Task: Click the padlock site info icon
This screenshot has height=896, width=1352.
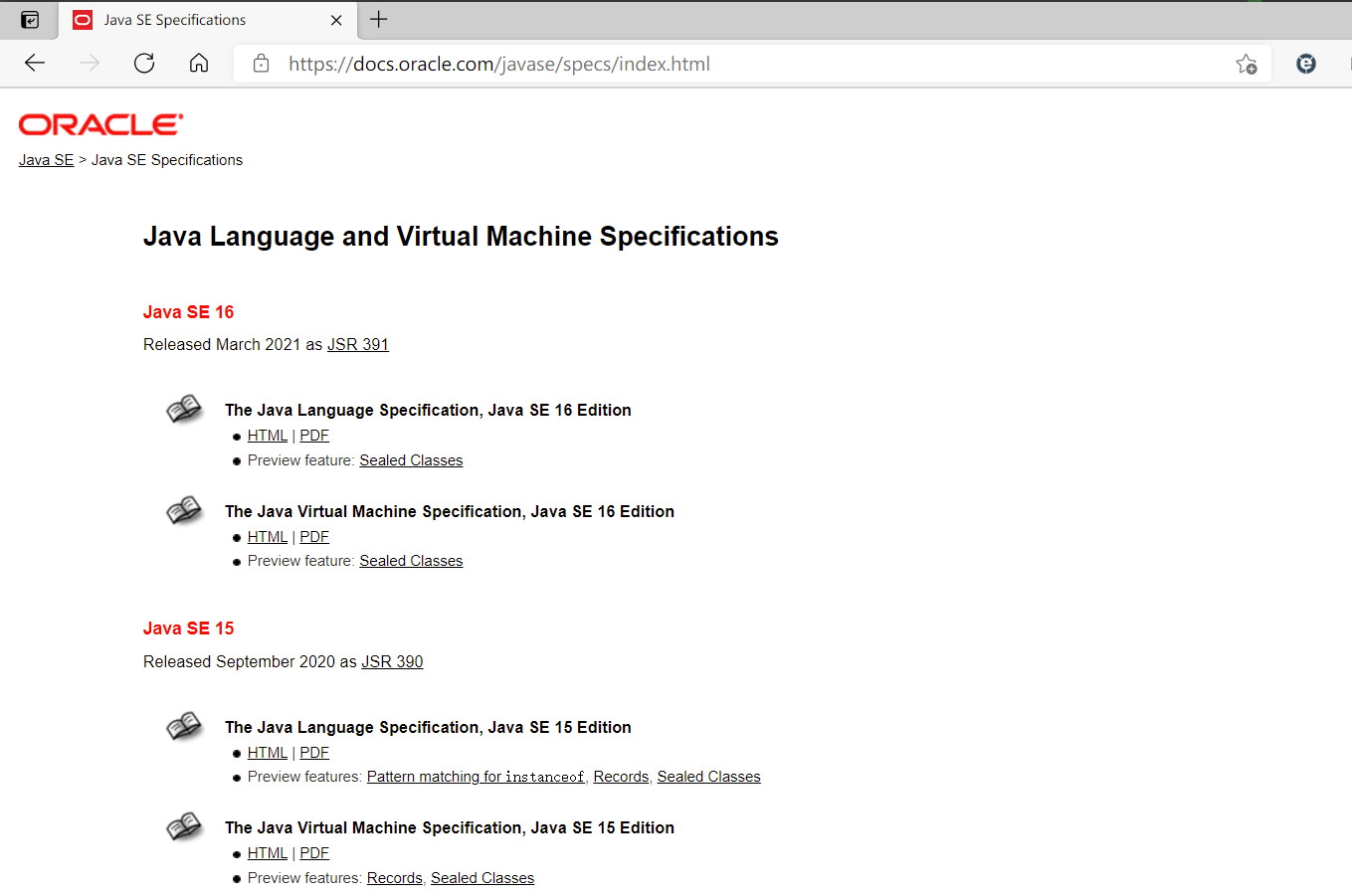Action: coord(262,64)
